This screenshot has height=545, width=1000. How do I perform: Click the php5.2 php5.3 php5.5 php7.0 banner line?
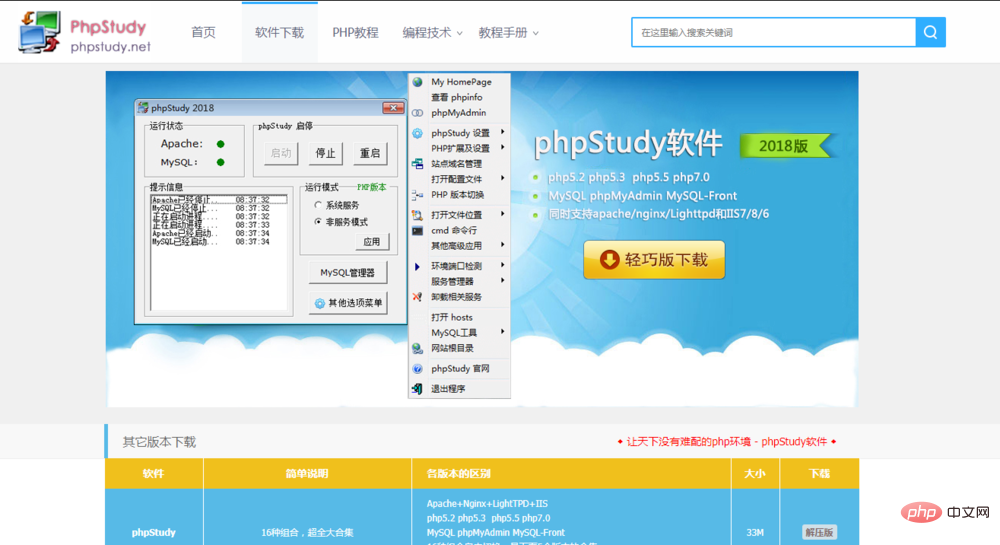(x=628, y=177)
